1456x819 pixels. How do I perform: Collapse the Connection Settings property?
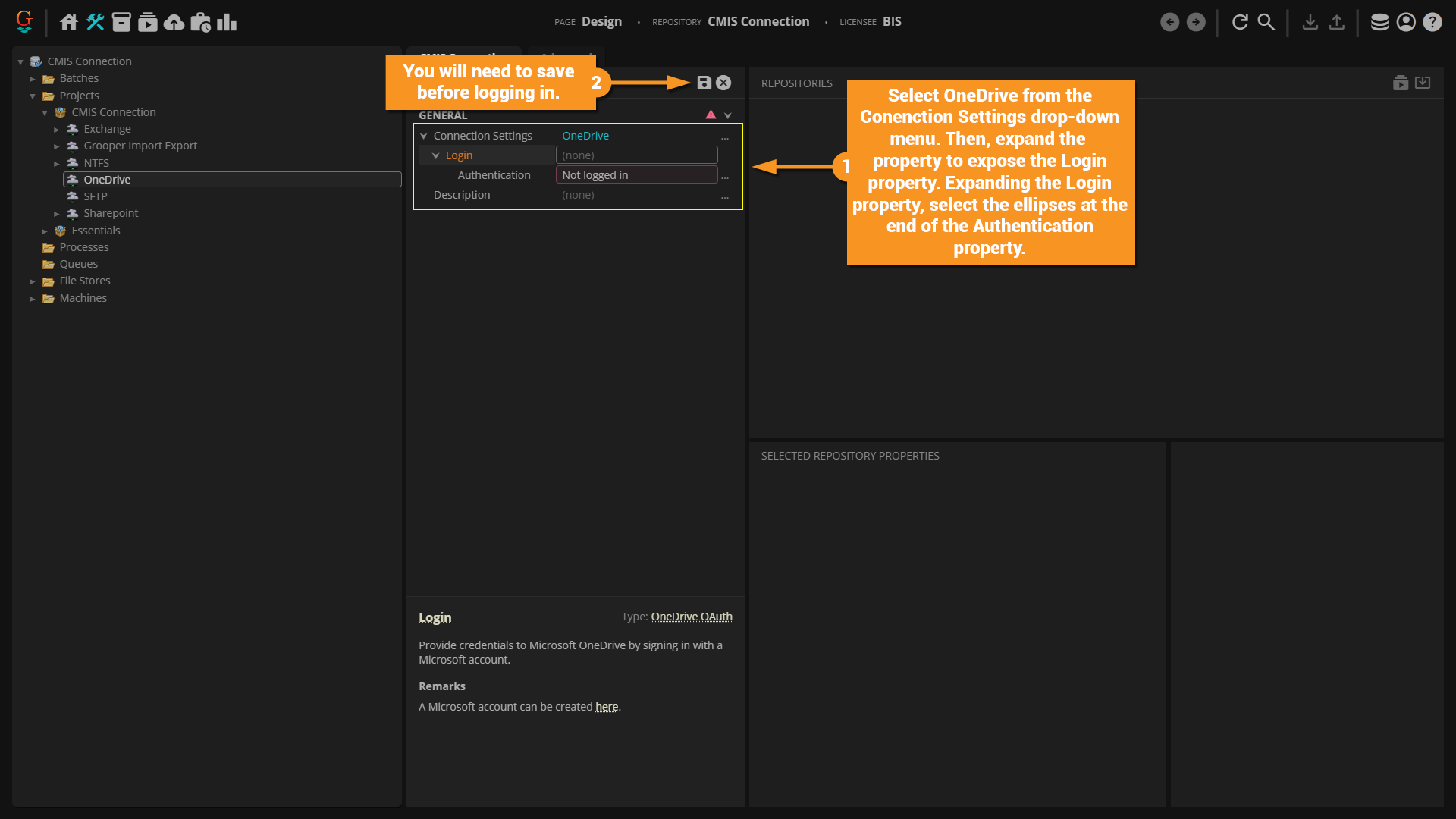(x=424, y=136)
